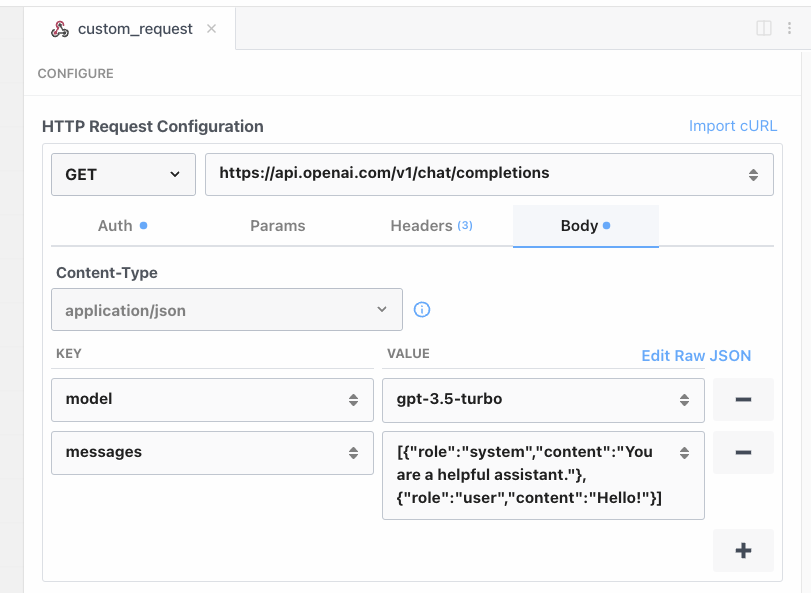Select the Body tab
The height and width of the screenshot is (593, 811).
click(585, 226)
